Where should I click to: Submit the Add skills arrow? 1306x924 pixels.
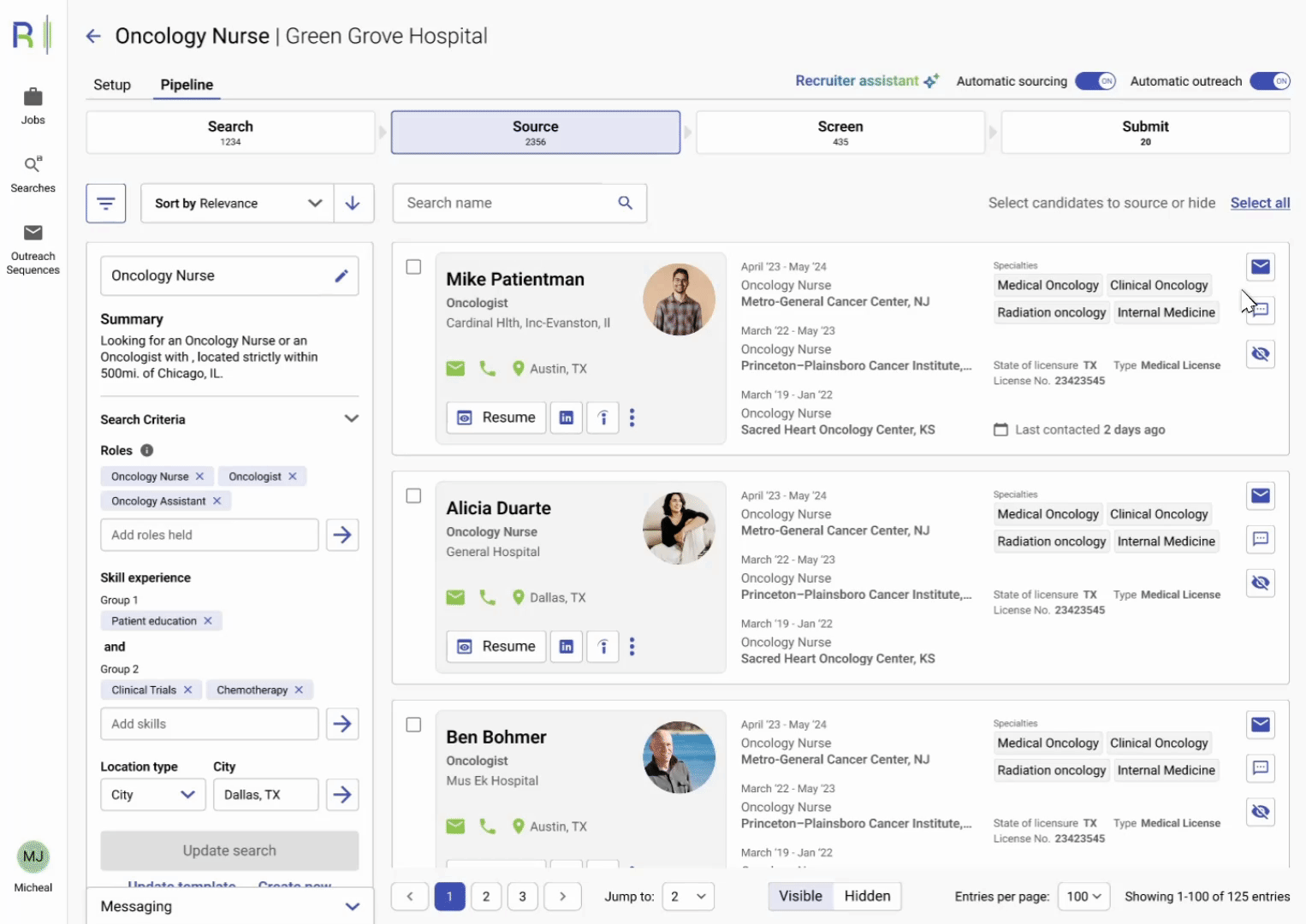342,724
